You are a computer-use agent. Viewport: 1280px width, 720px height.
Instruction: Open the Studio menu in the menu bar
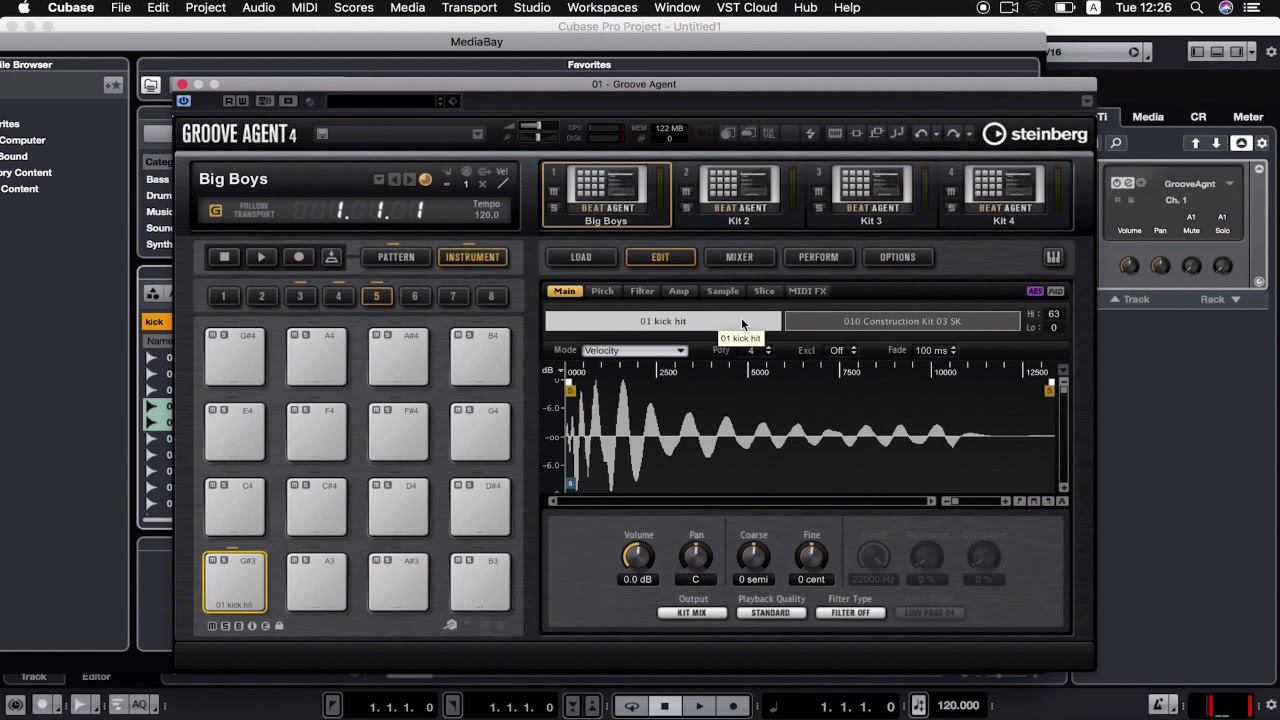531,8
